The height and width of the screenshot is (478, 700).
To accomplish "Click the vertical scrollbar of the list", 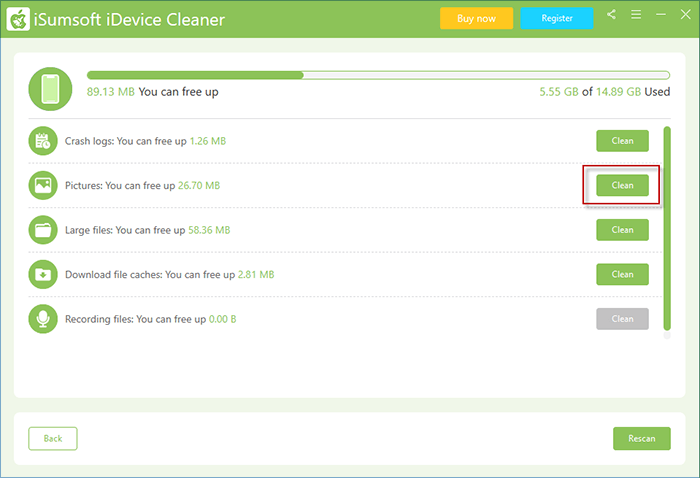I will 667,229.
